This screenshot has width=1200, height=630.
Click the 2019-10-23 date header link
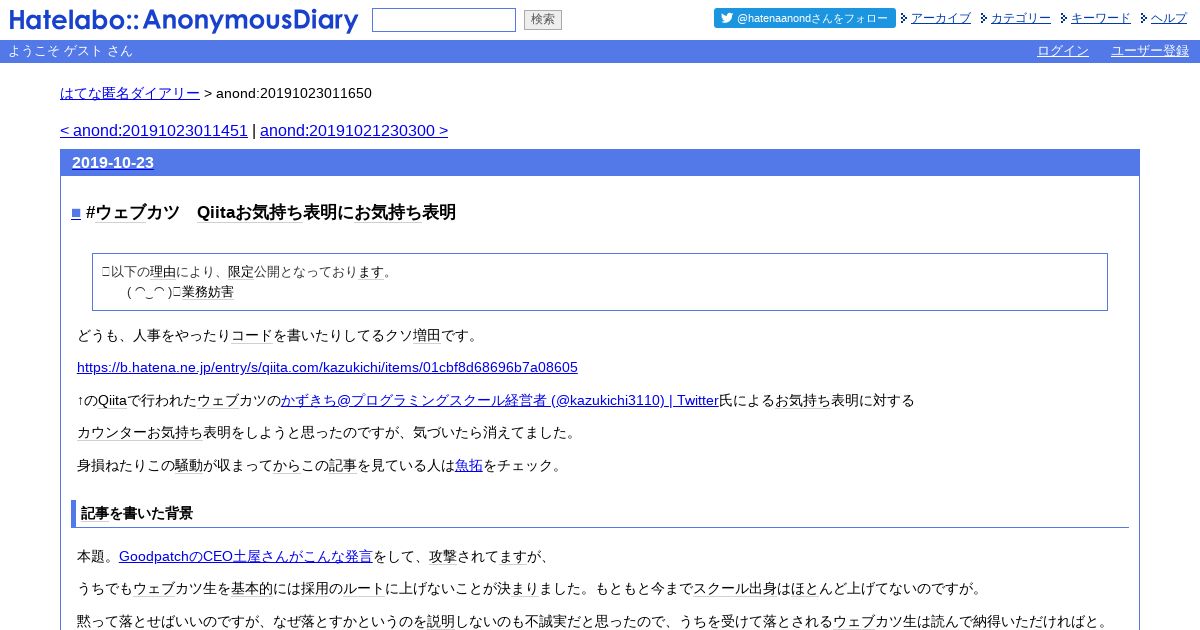[113, 163]
